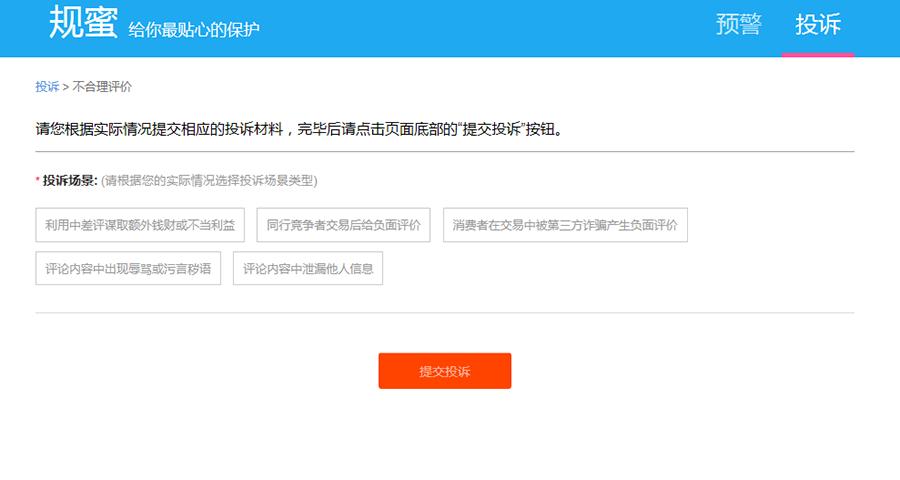The width and height of the screenshot is (900, 480).
Task: Click the 不合理评价 breadcrumb text
Action: 102,87
